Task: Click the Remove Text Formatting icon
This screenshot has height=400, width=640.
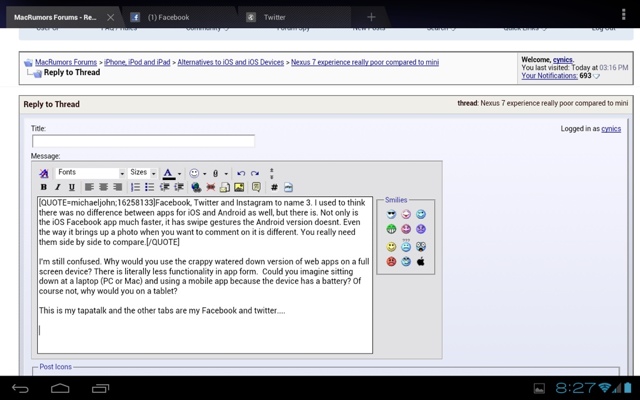Action: click(44, 173)
